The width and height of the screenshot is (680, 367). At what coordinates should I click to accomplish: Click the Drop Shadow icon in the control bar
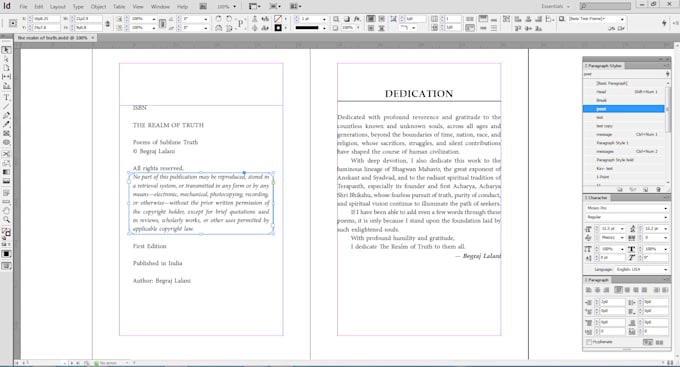[347, 19]
